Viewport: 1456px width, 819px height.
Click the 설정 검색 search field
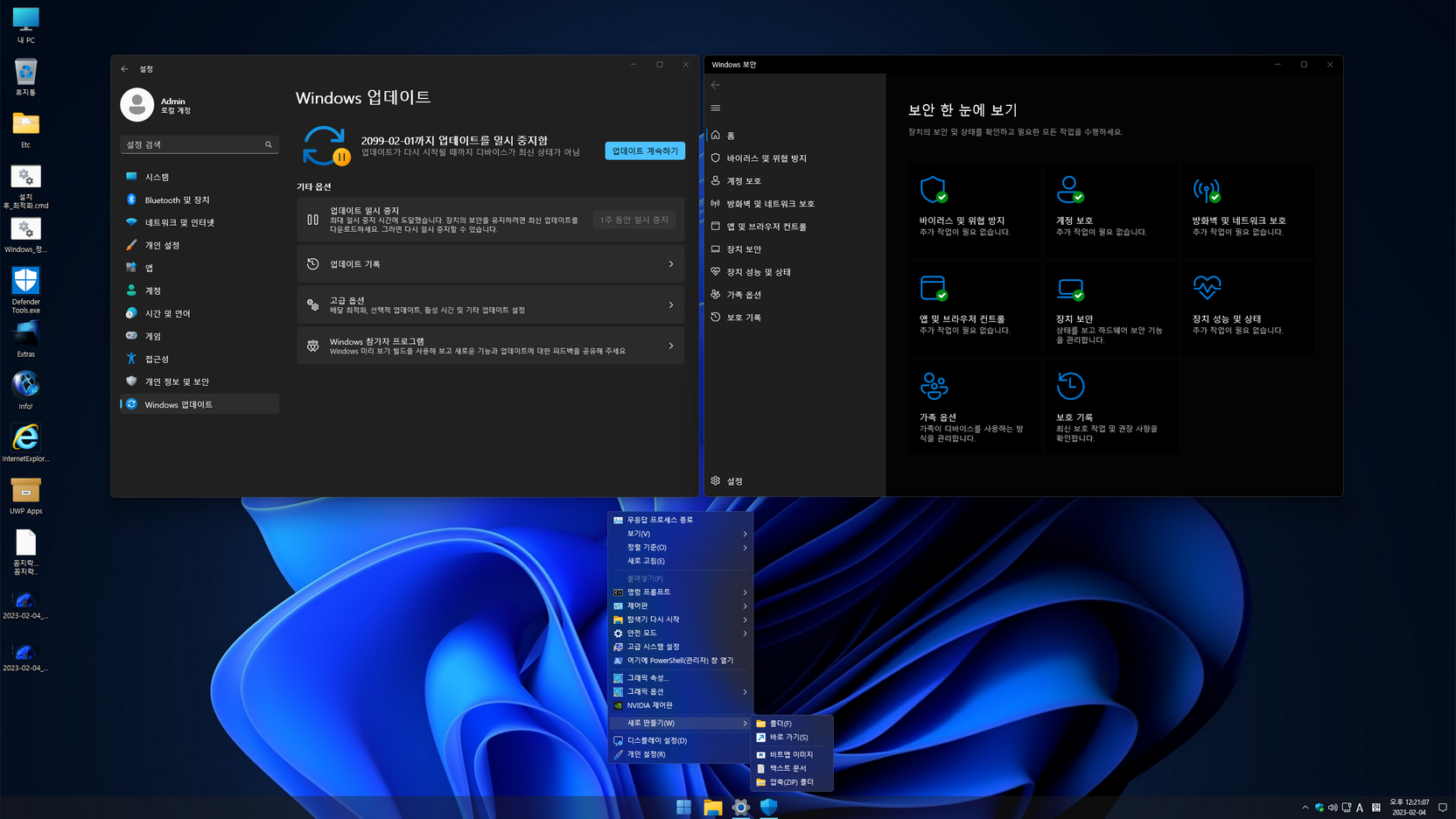coord(199,144)
